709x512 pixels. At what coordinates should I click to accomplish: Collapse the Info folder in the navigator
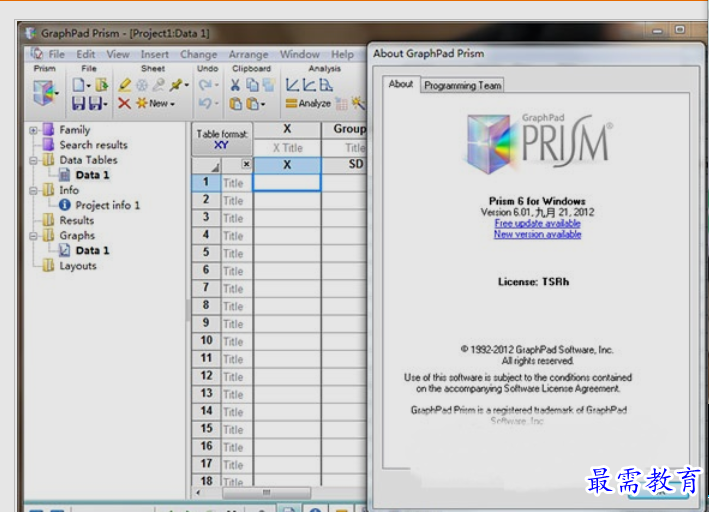[33, 191]
